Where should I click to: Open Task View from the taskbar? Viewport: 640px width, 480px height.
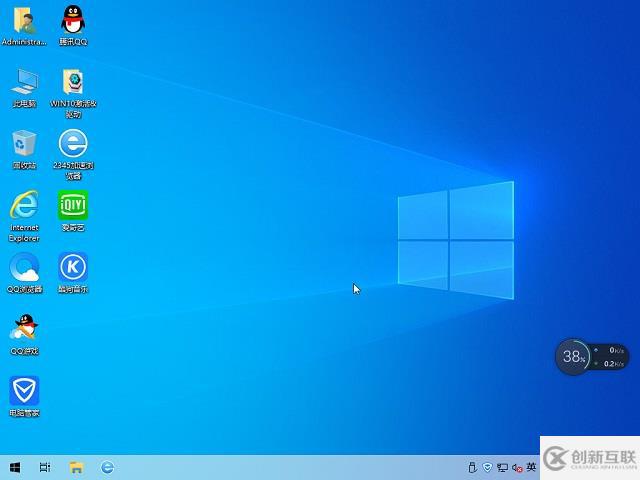45,467
